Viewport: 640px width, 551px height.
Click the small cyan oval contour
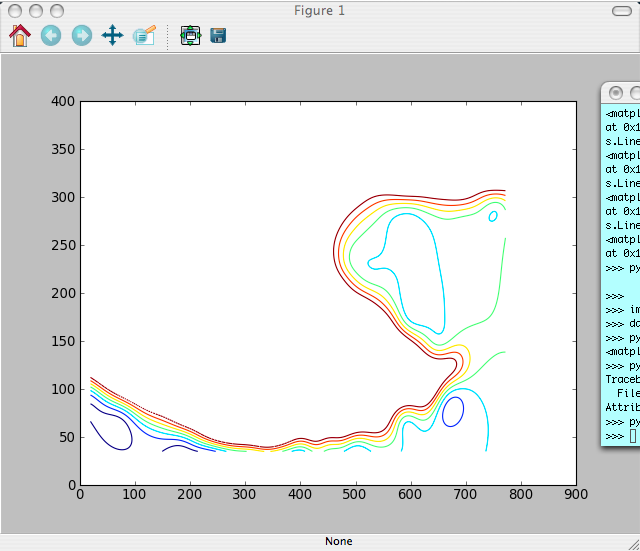click(x=493, y=215)
